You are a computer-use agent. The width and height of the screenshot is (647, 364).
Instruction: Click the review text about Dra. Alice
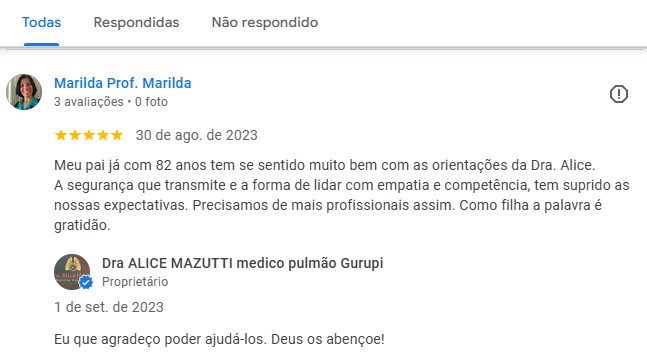click(342, 195)
